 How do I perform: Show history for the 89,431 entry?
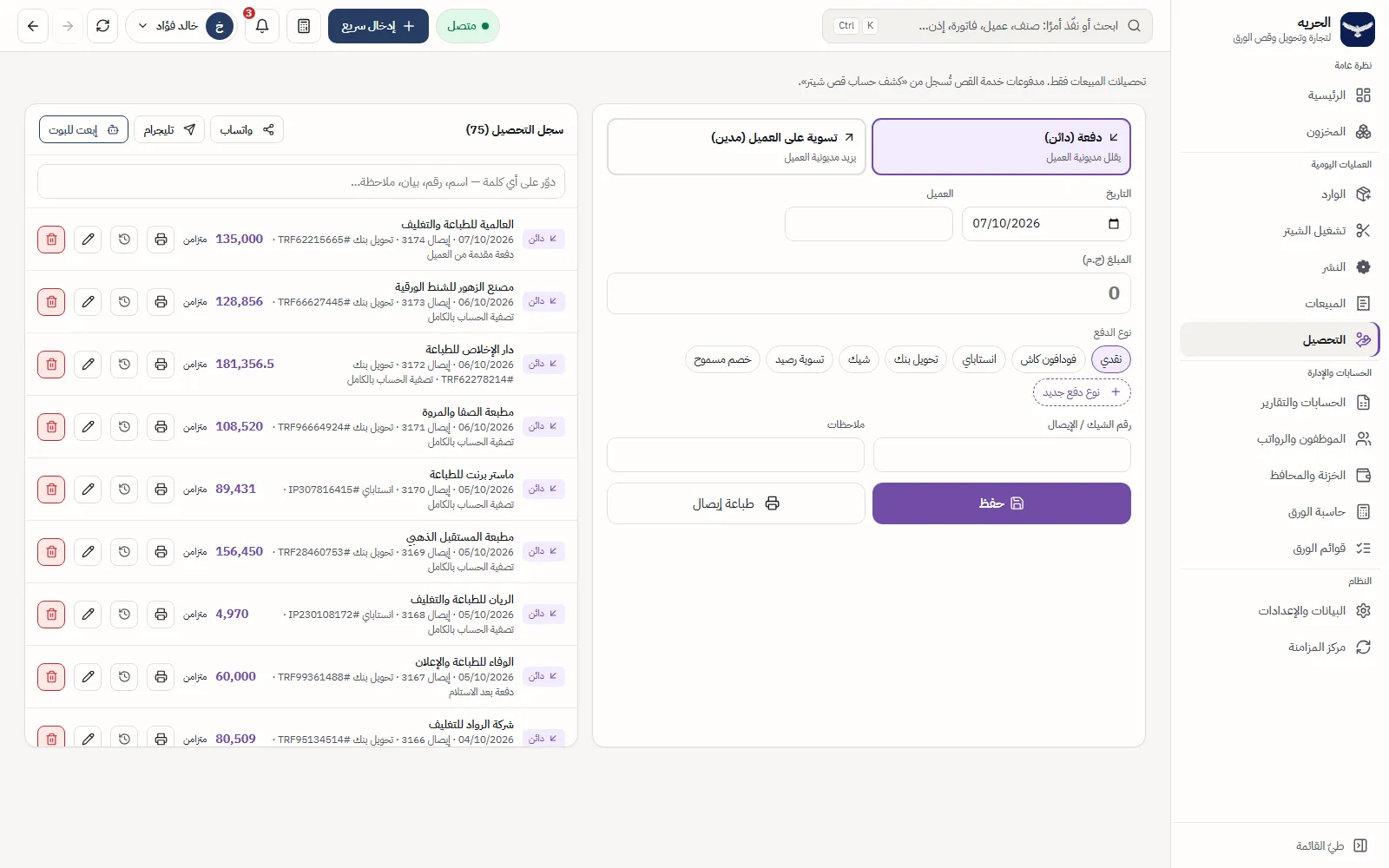(124, 489)
